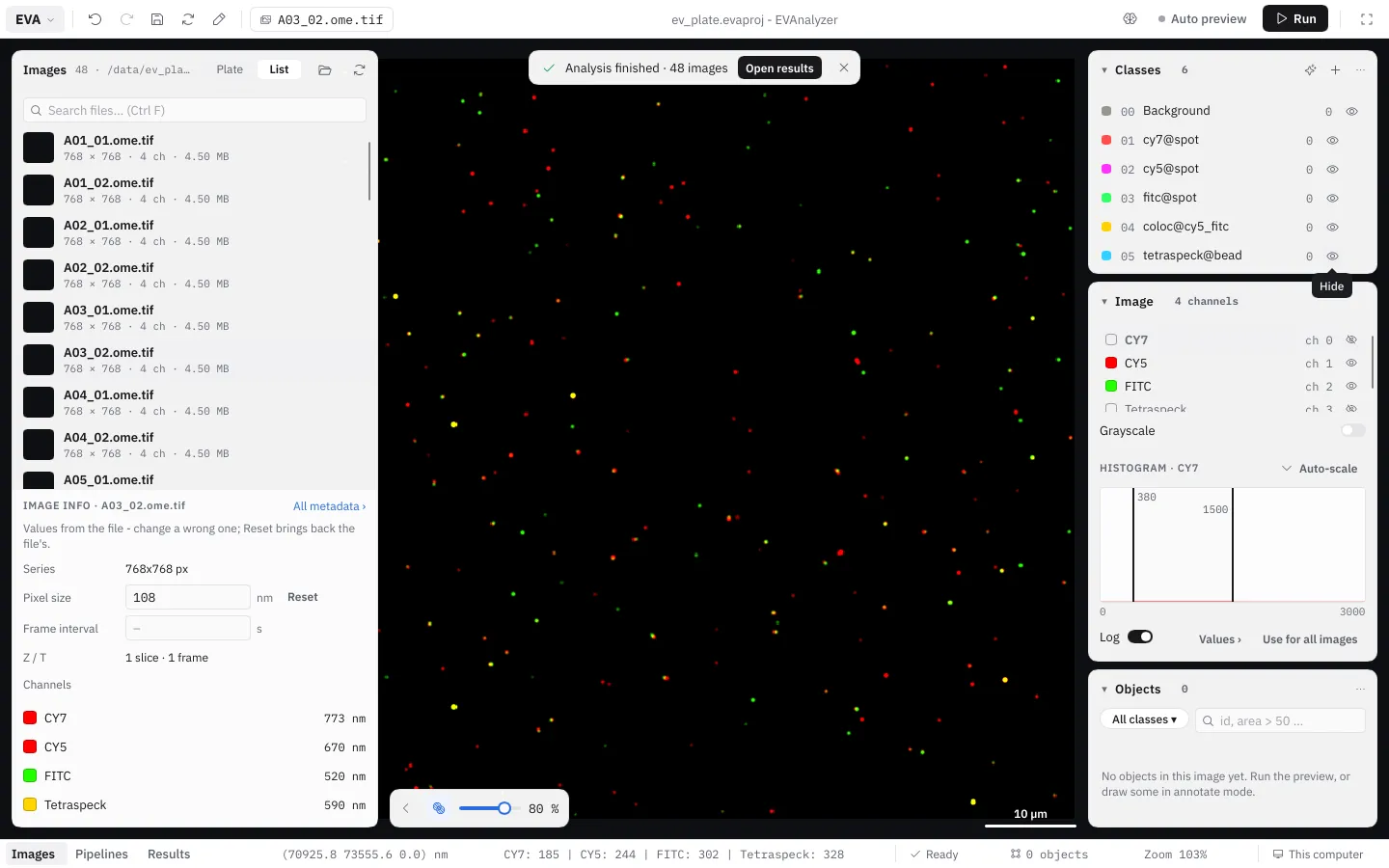Open Classes panel more options menu
1389x868 pixels.
(x=1360, y=70)
